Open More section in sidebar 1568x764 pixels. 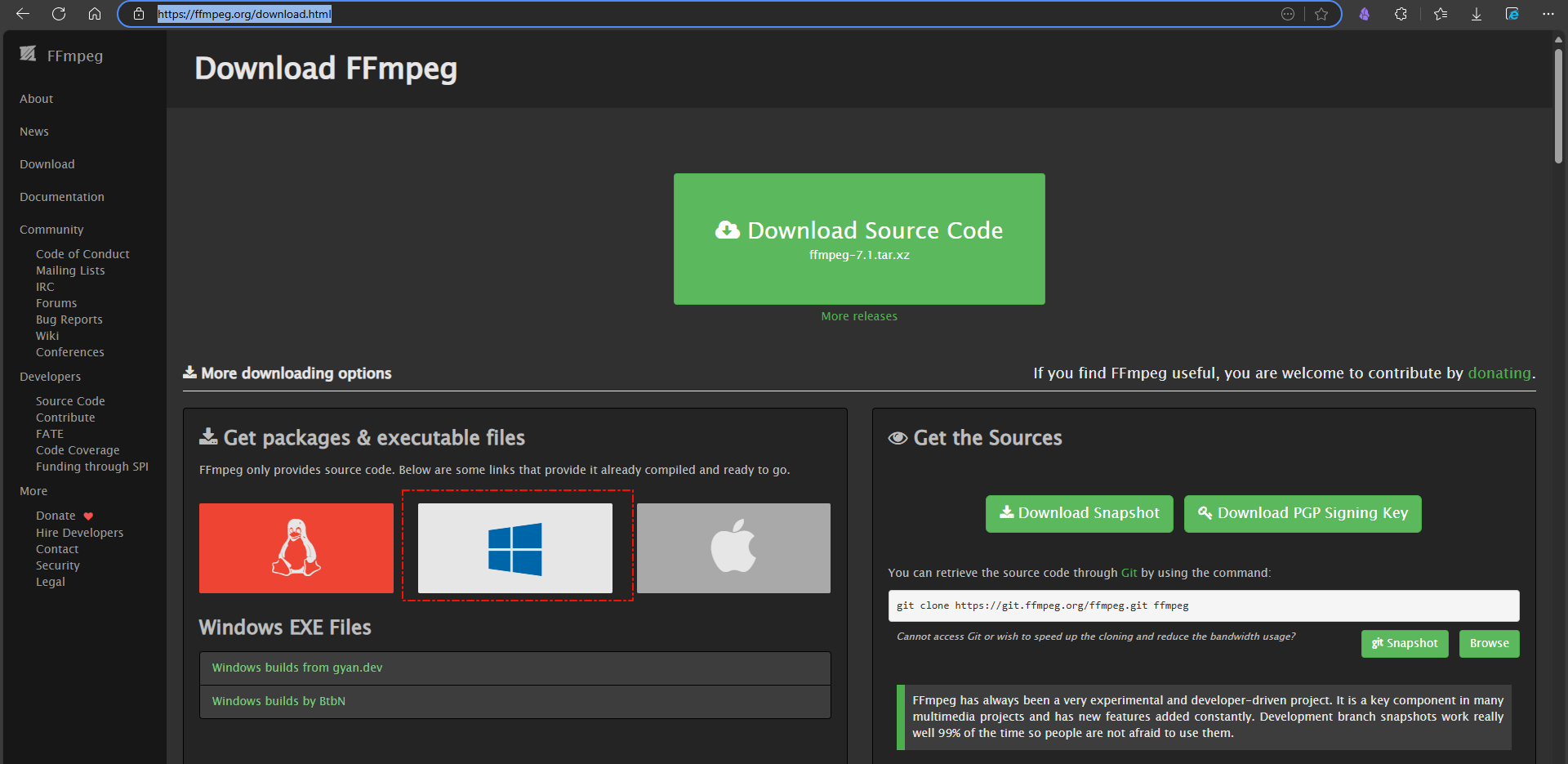click(x=33, y=491)
